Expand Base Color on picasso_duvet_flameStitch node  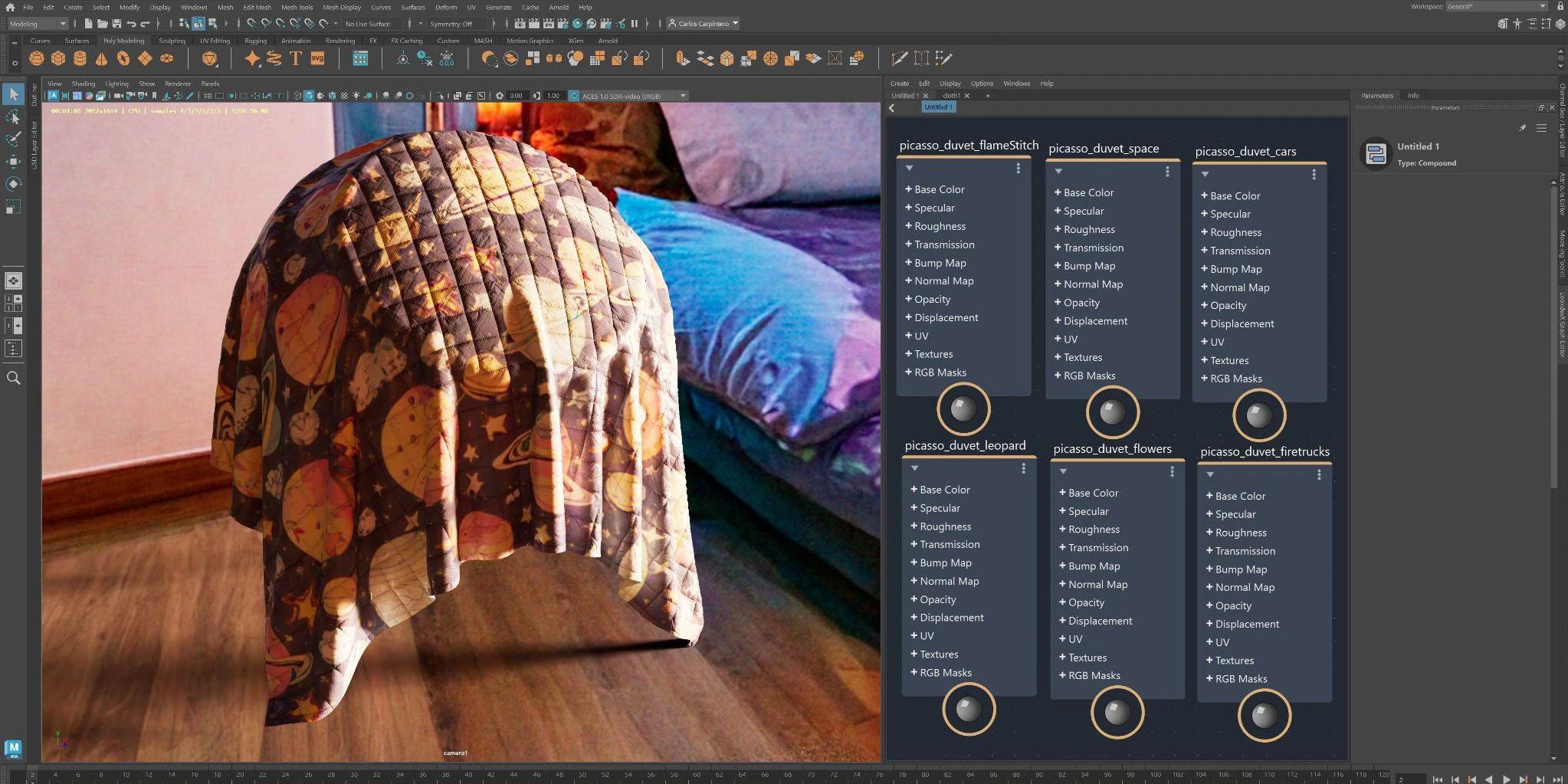click(x=908, y=189)
